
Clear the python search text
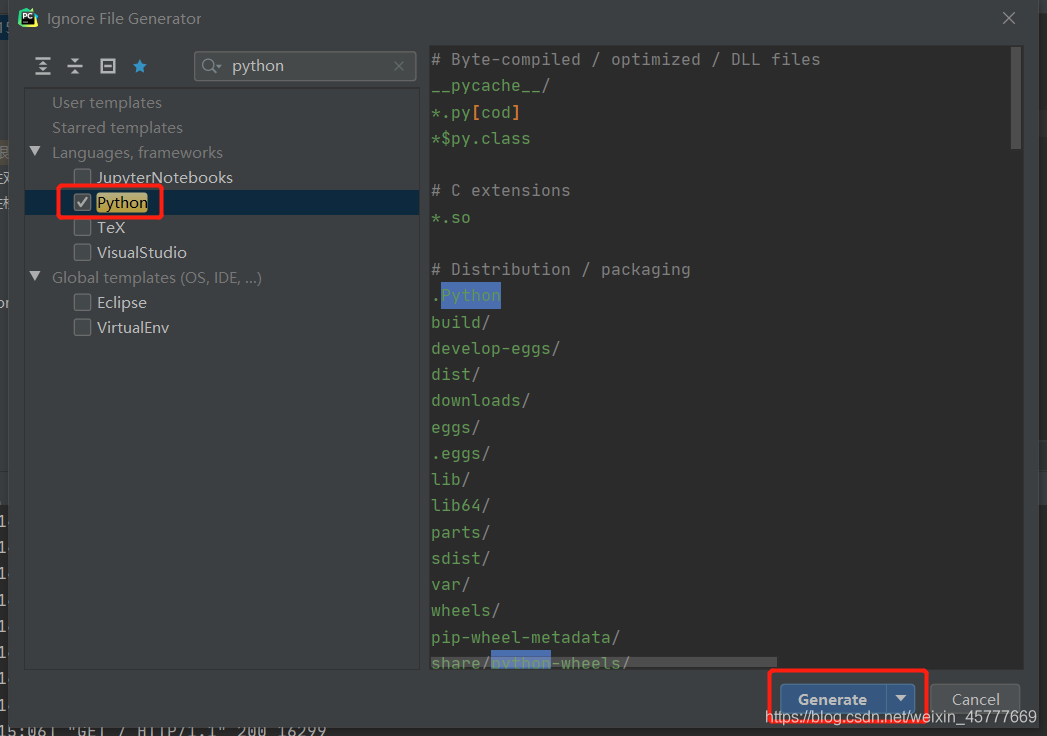click(399, 66)
